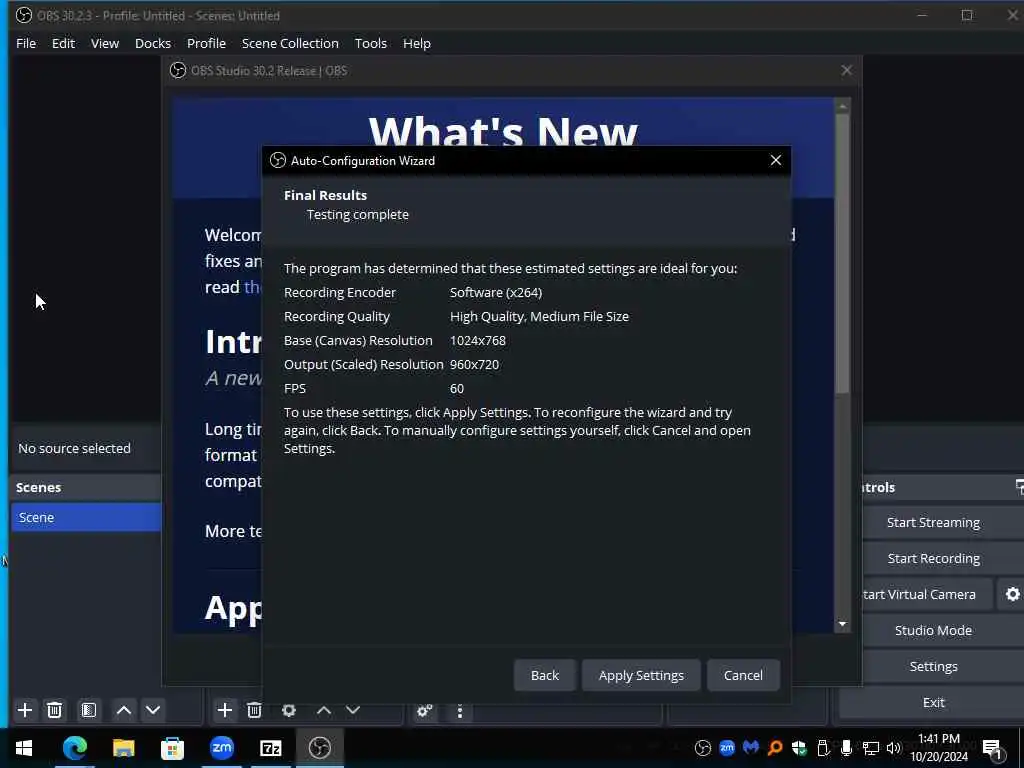Move scene up arrow
Screen dimensions: 1024x768
(x=123, y=710)
